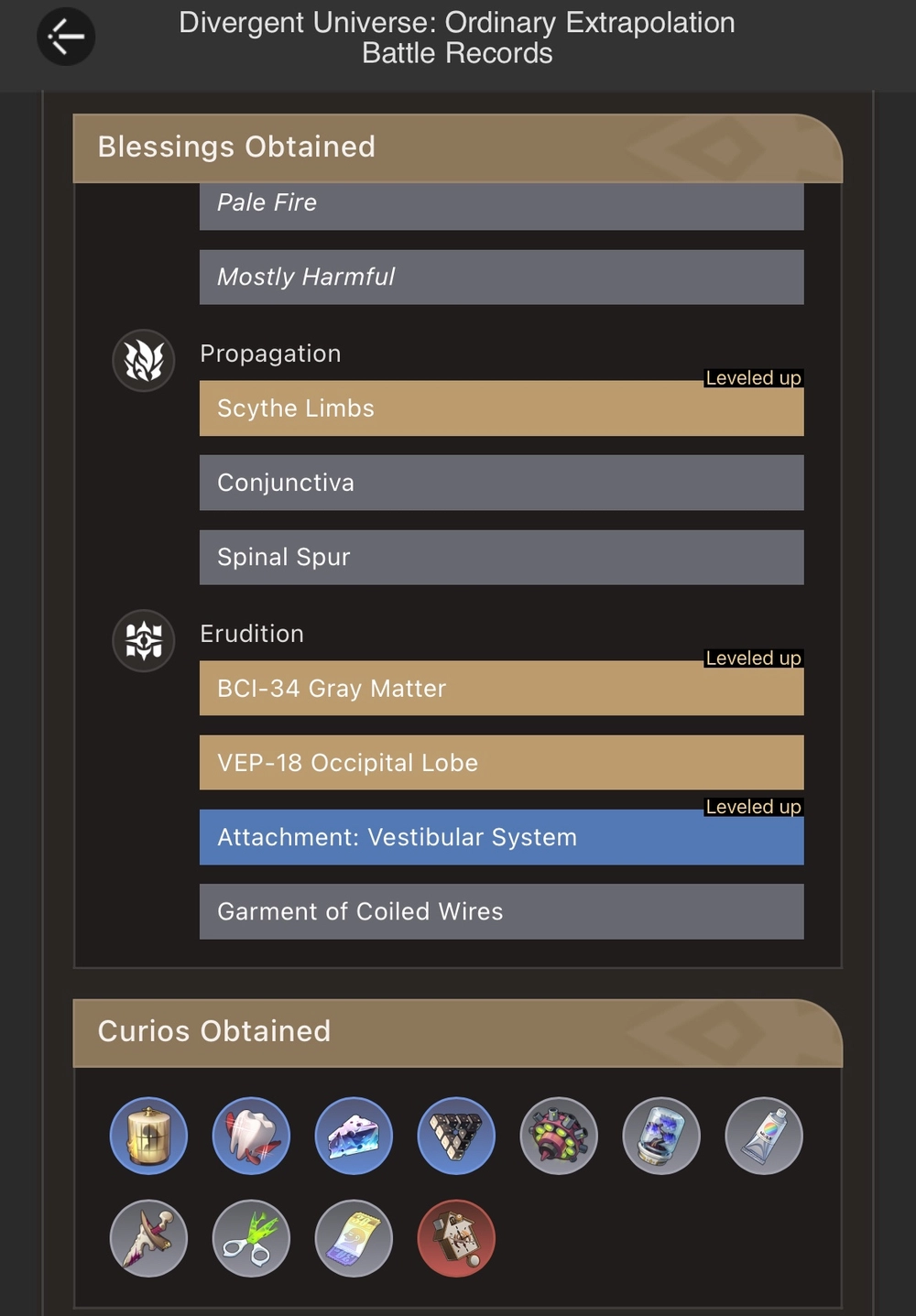916x1316 pixels.
Task: Select the paint tube curio
Action: pos(764,1136)
